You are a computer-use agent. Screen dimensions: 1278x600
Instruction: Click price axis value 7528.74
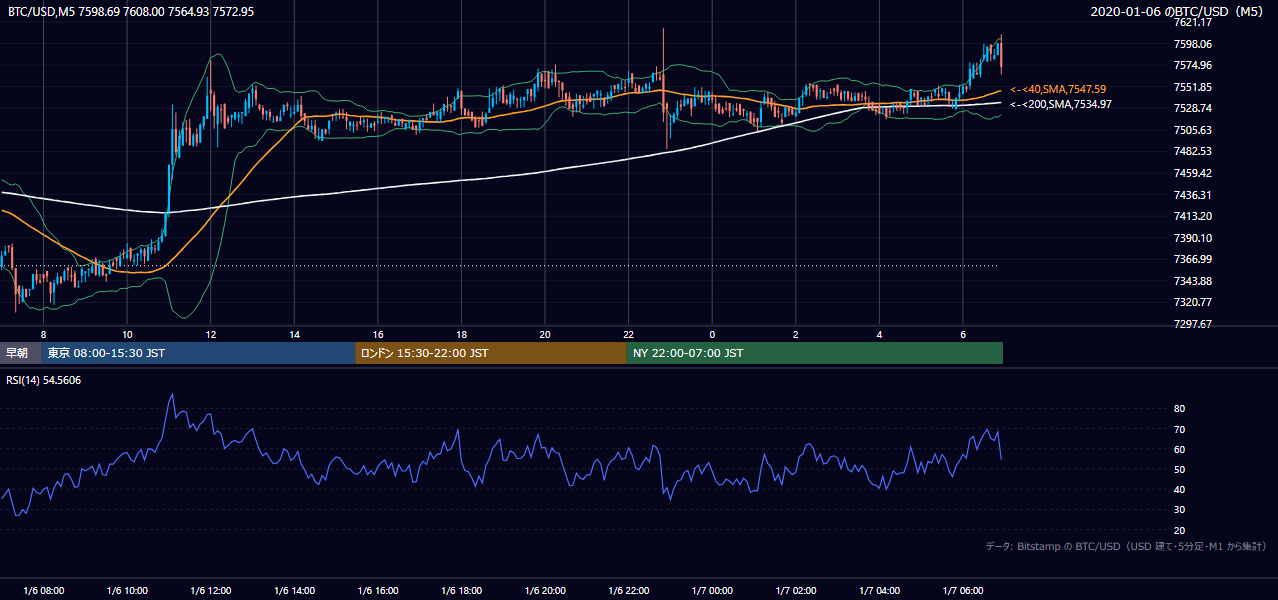coord(1193,108)
